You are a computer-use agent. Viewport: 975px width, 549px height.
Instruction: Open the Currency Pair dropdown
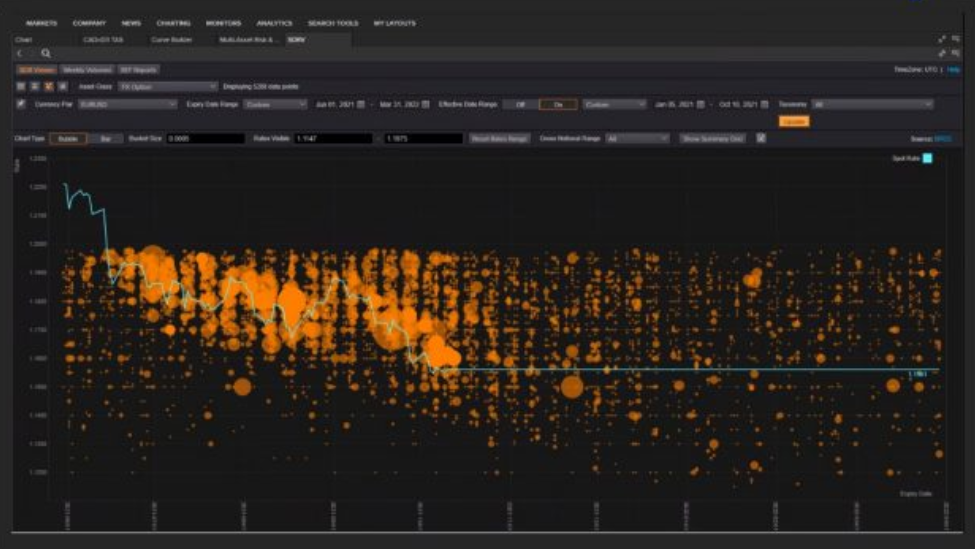(x=127, y=104)
